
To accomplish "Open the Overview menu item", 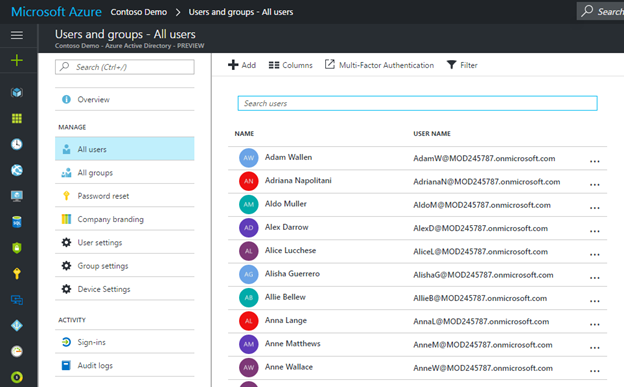I will pyautogui.click(x=125, y=99).
